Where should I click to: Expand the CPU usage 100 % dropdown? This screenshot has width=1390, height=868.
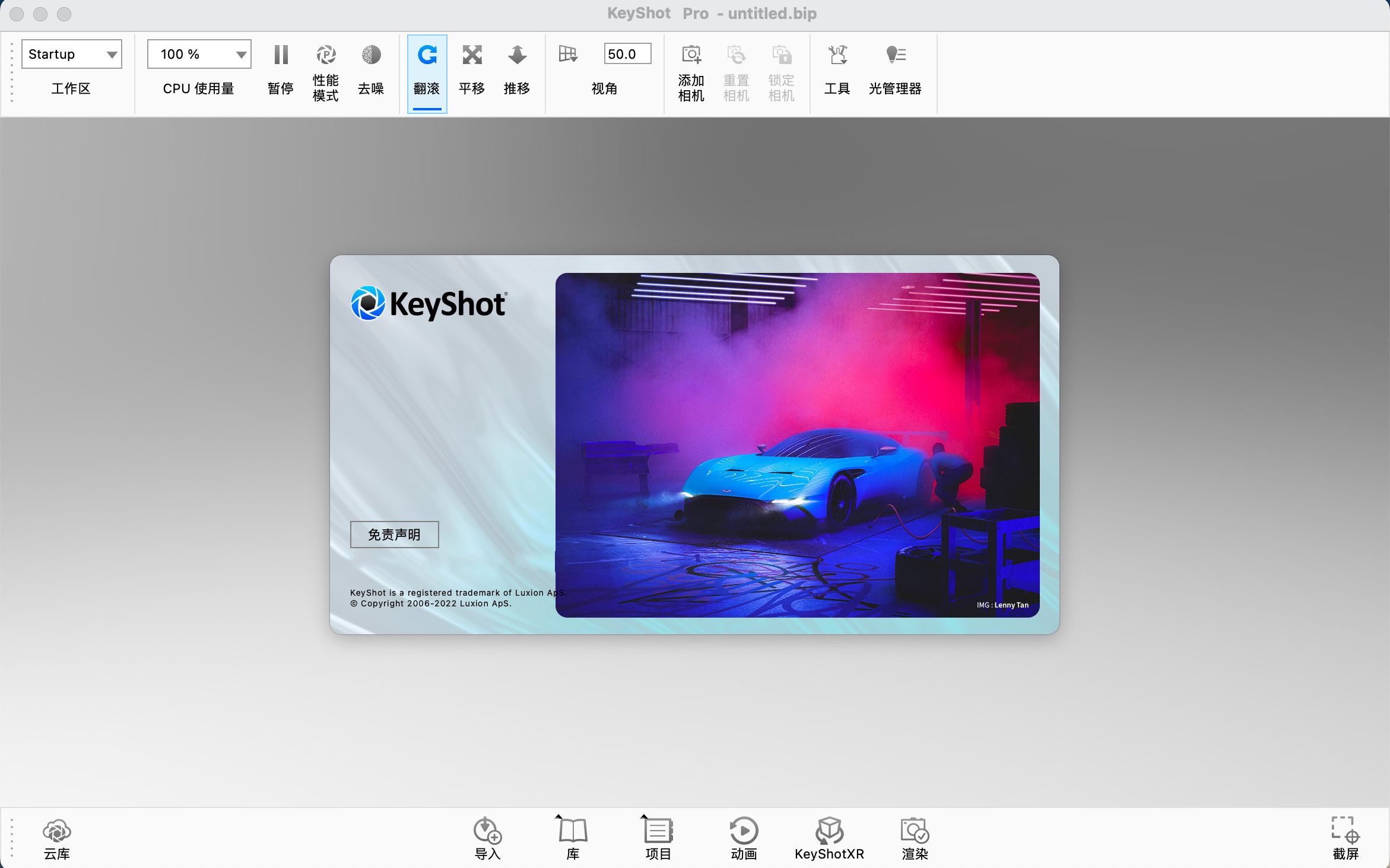(x=199, y=55)
